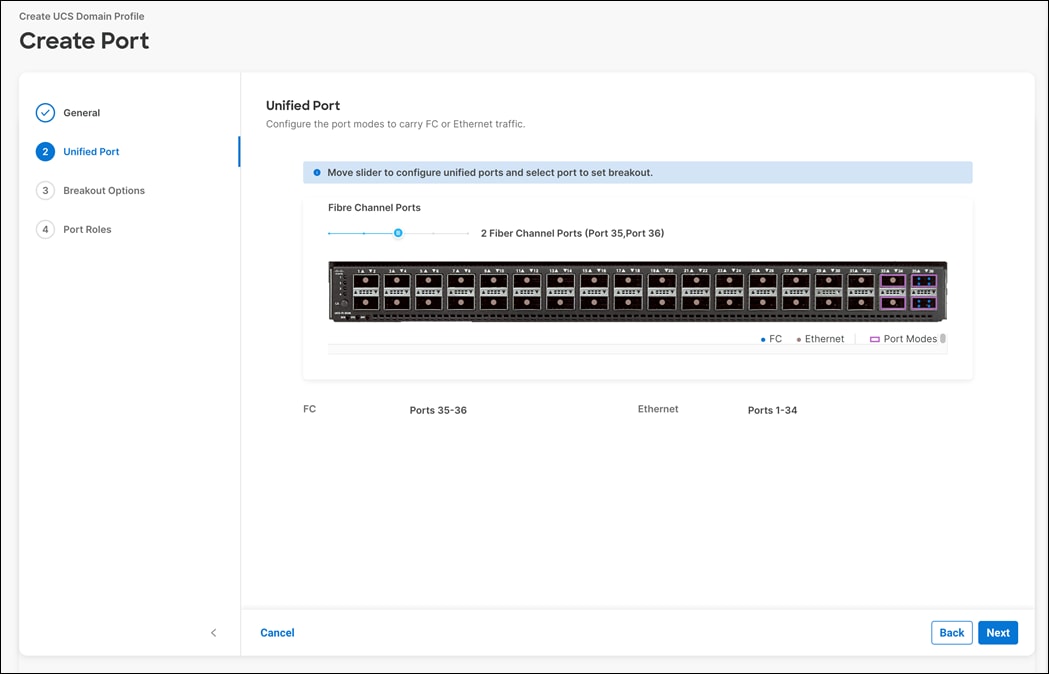Click the FC legend dot
The width and height of the screenshot is (1049, 674).
click(x=763, y=338)
